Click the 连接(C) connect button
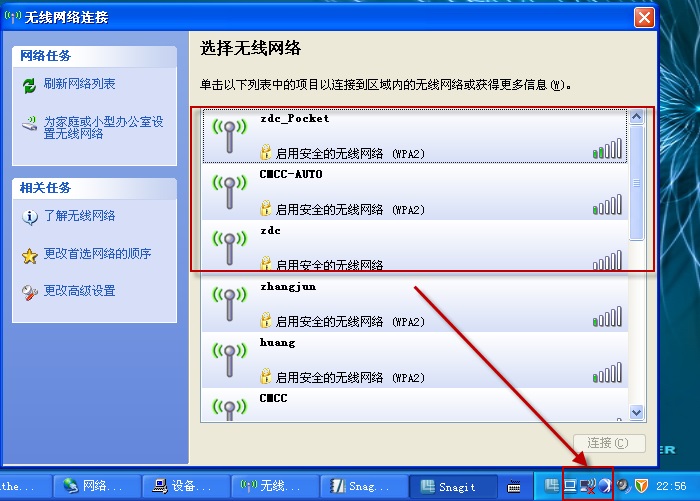The image size is (700, 501). coord(609,443)
